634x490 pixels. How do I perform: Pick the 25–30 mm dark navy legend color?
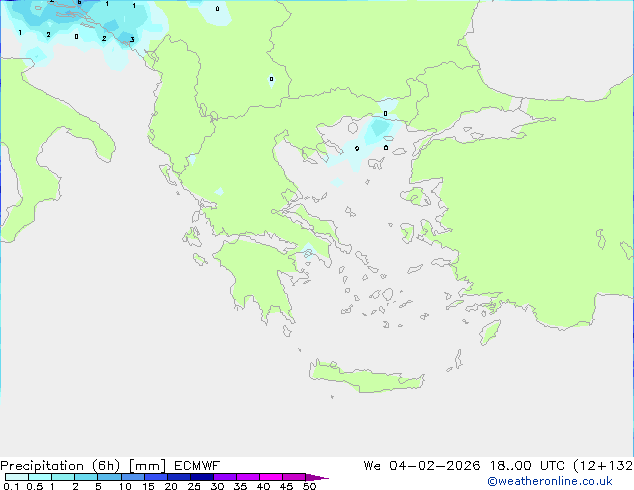(202, 477)
